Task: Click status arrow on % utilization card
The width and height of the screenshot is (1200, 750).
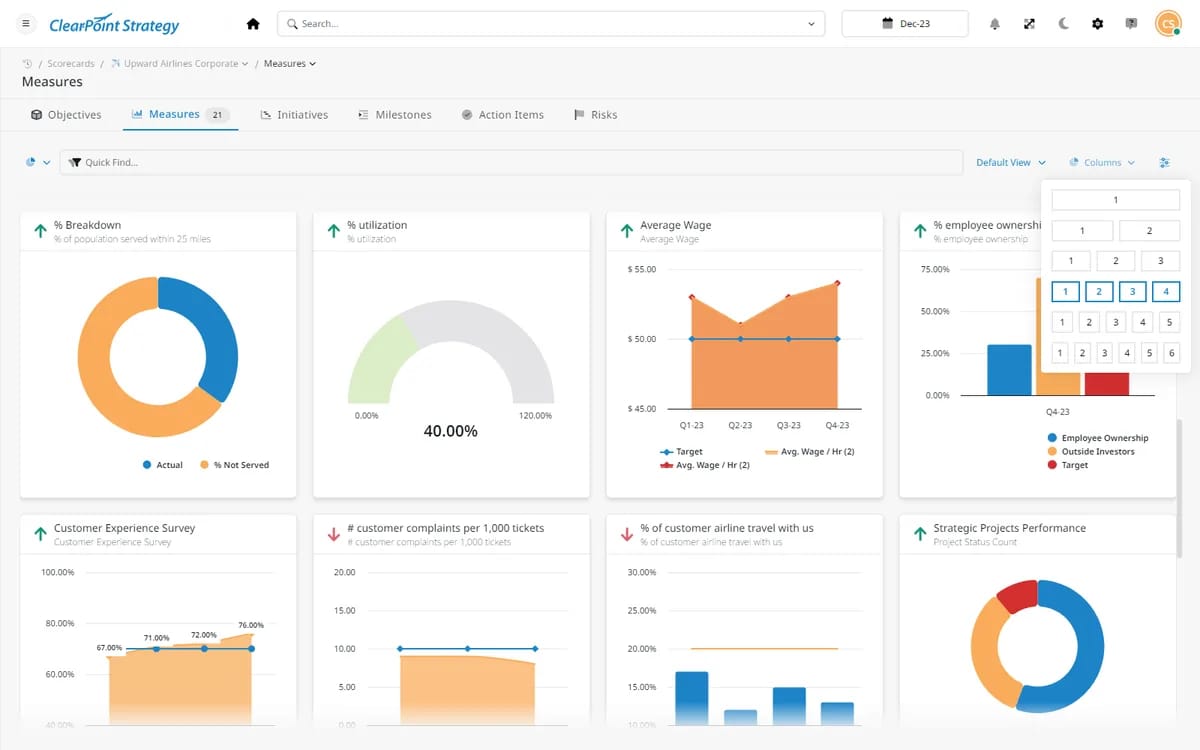Action: (333, 231)
